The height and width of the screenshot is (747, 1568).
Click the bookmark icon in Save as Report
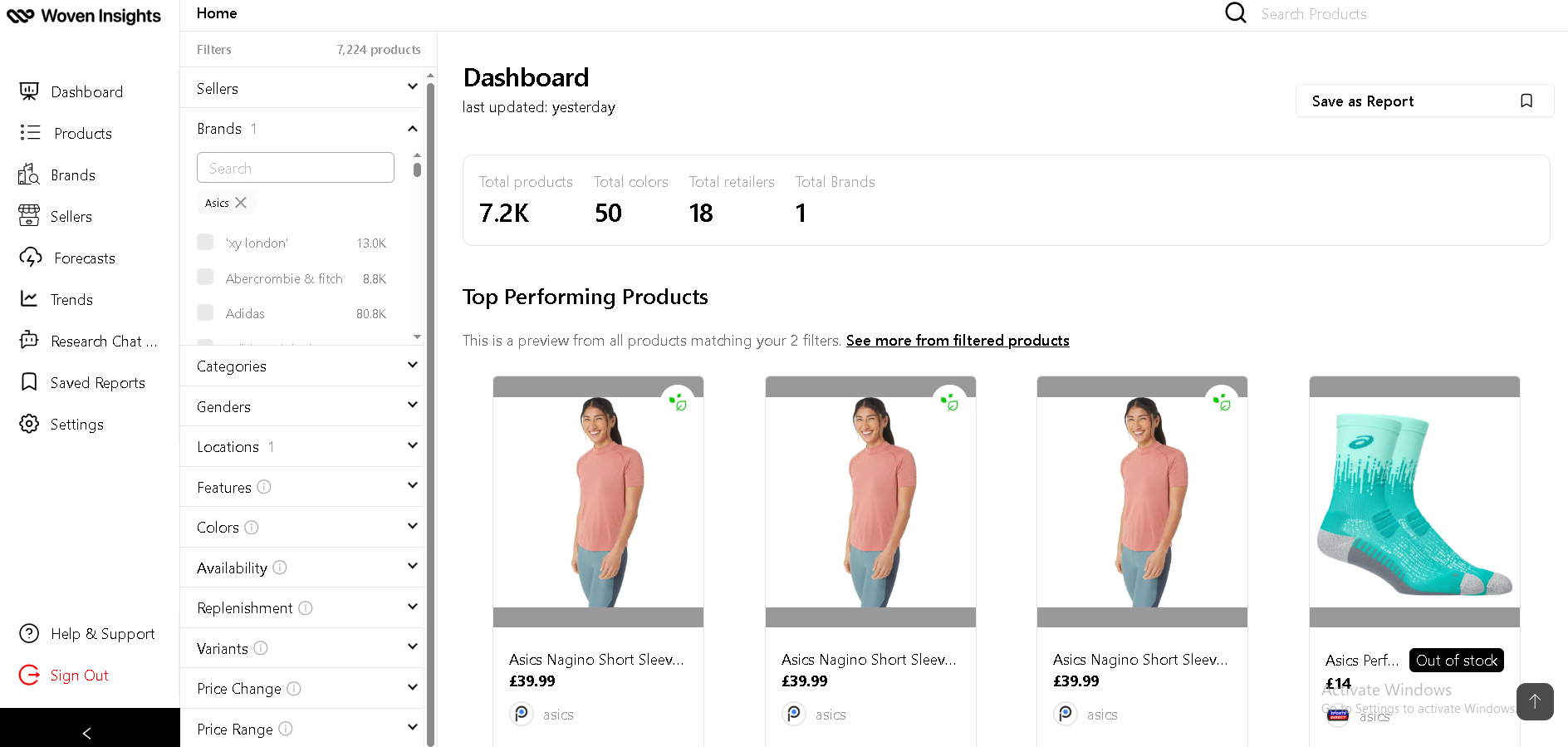click(x=1526, y=101)
